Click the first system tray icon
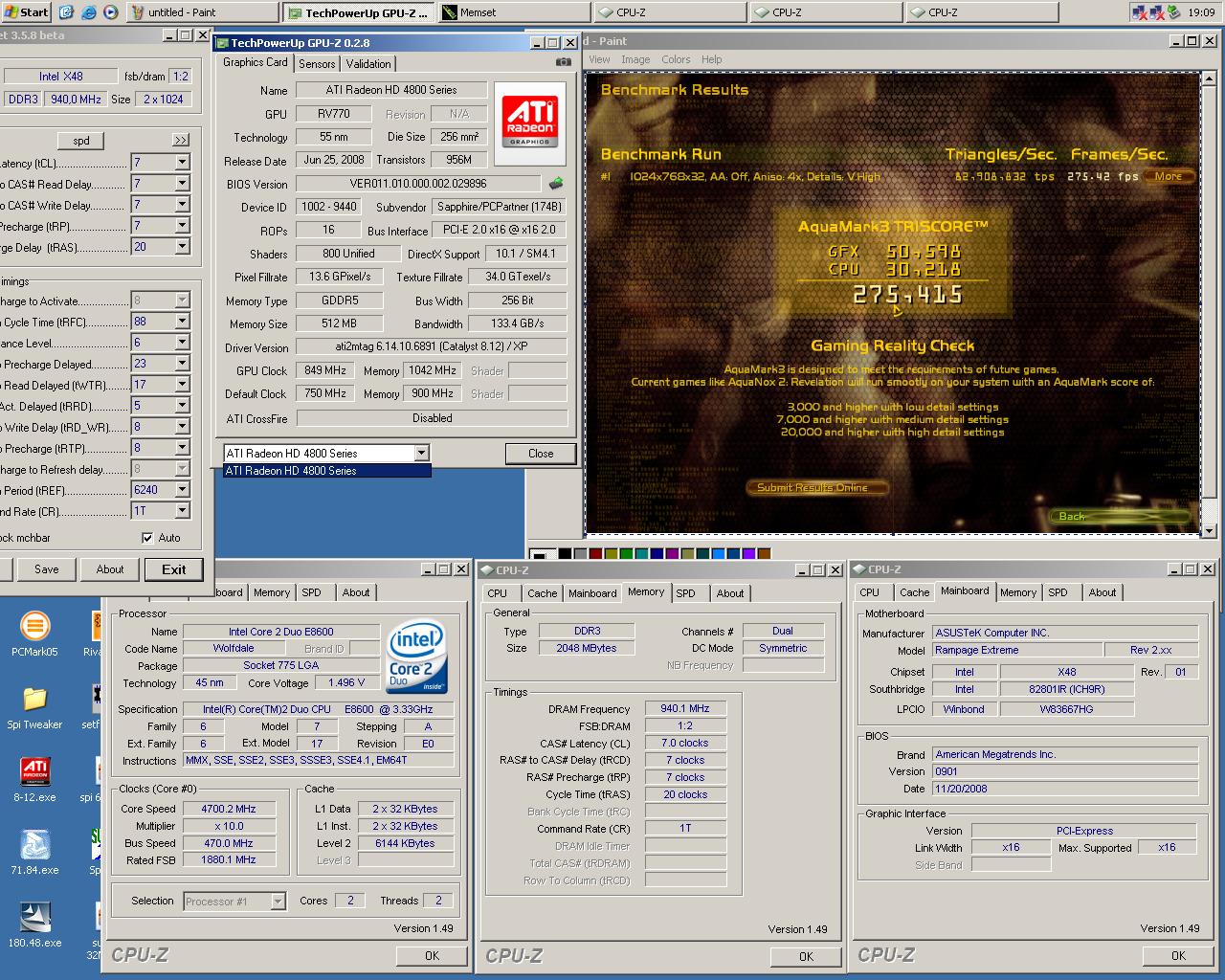This screenshot has width=1225, height=980. point(1140,12)
